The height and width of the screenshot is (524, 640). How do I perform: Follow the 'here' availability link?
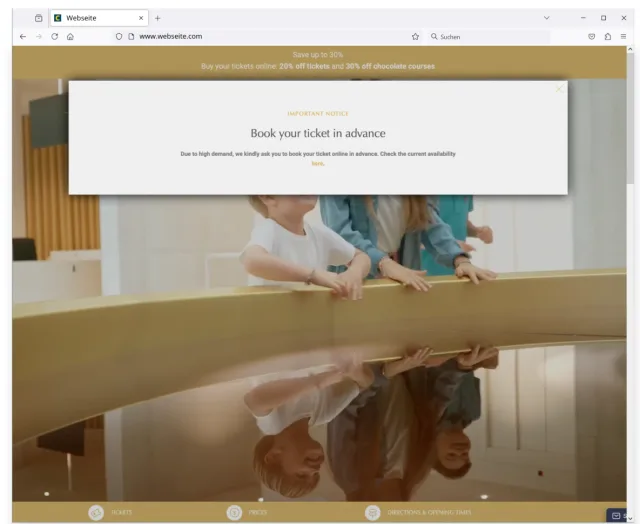318,164
